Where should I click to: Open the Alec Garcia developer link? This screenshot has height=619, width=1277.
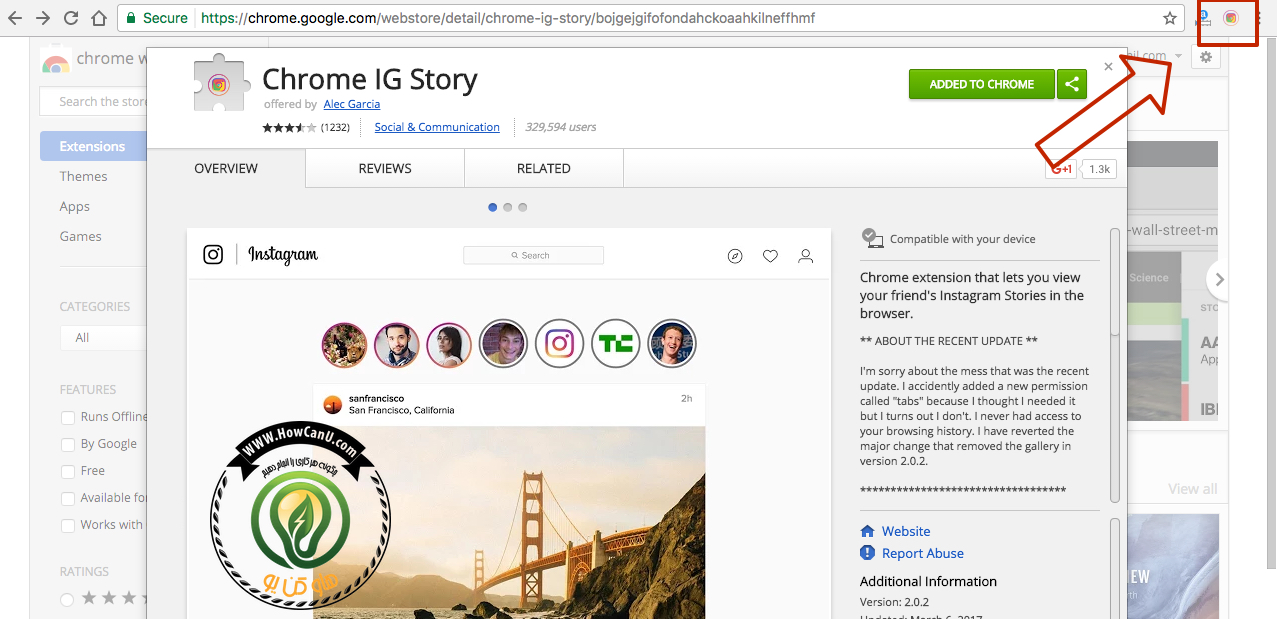(x=351, y=104)
